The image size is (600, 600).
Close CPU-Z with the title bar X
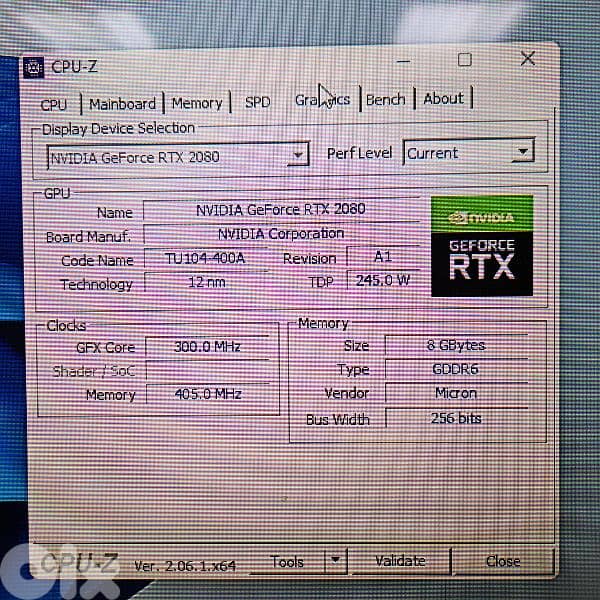(x=528, y=59)
